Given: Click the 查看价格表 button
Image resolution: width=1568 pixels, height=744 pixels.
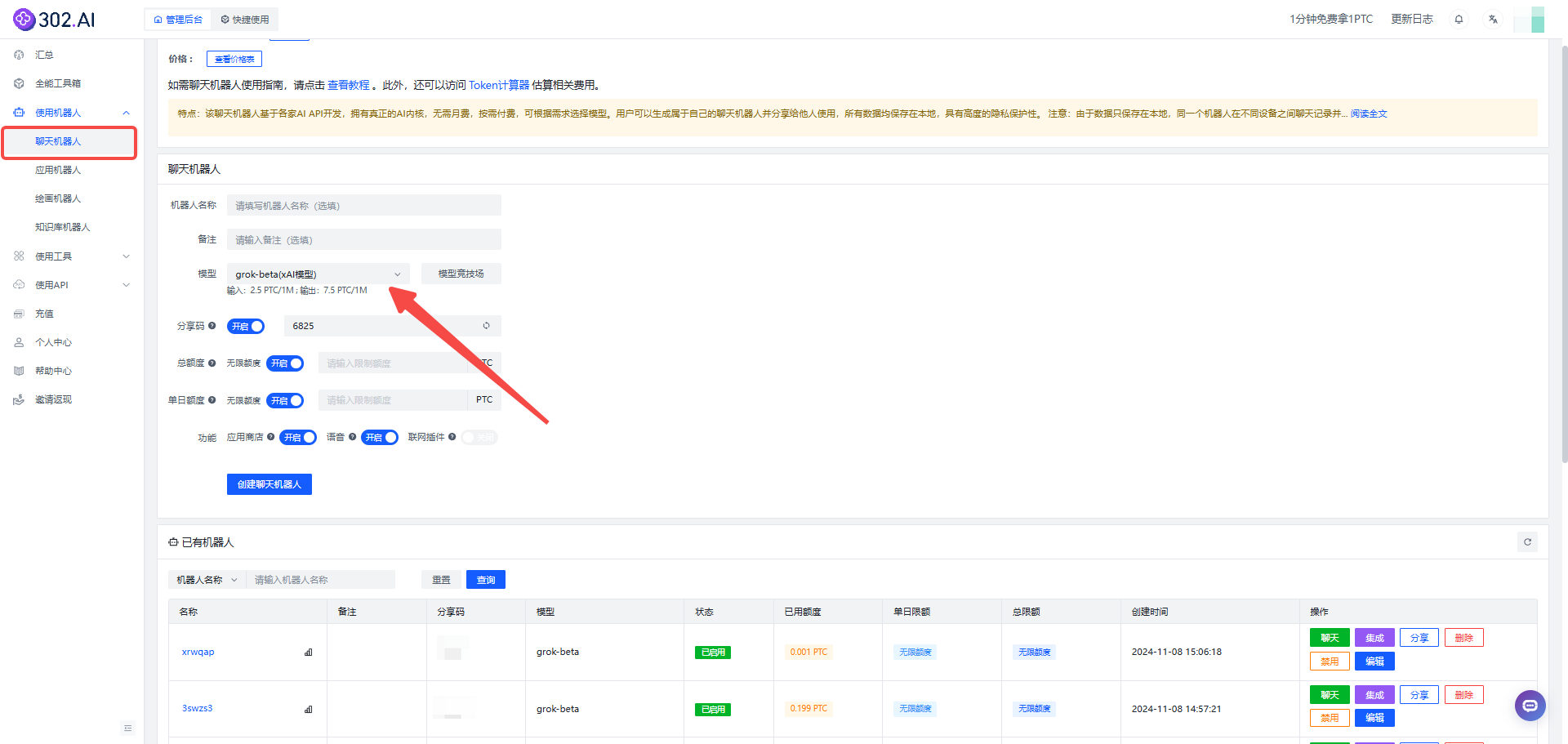Looking at the screenshot, I should point(234,59).
